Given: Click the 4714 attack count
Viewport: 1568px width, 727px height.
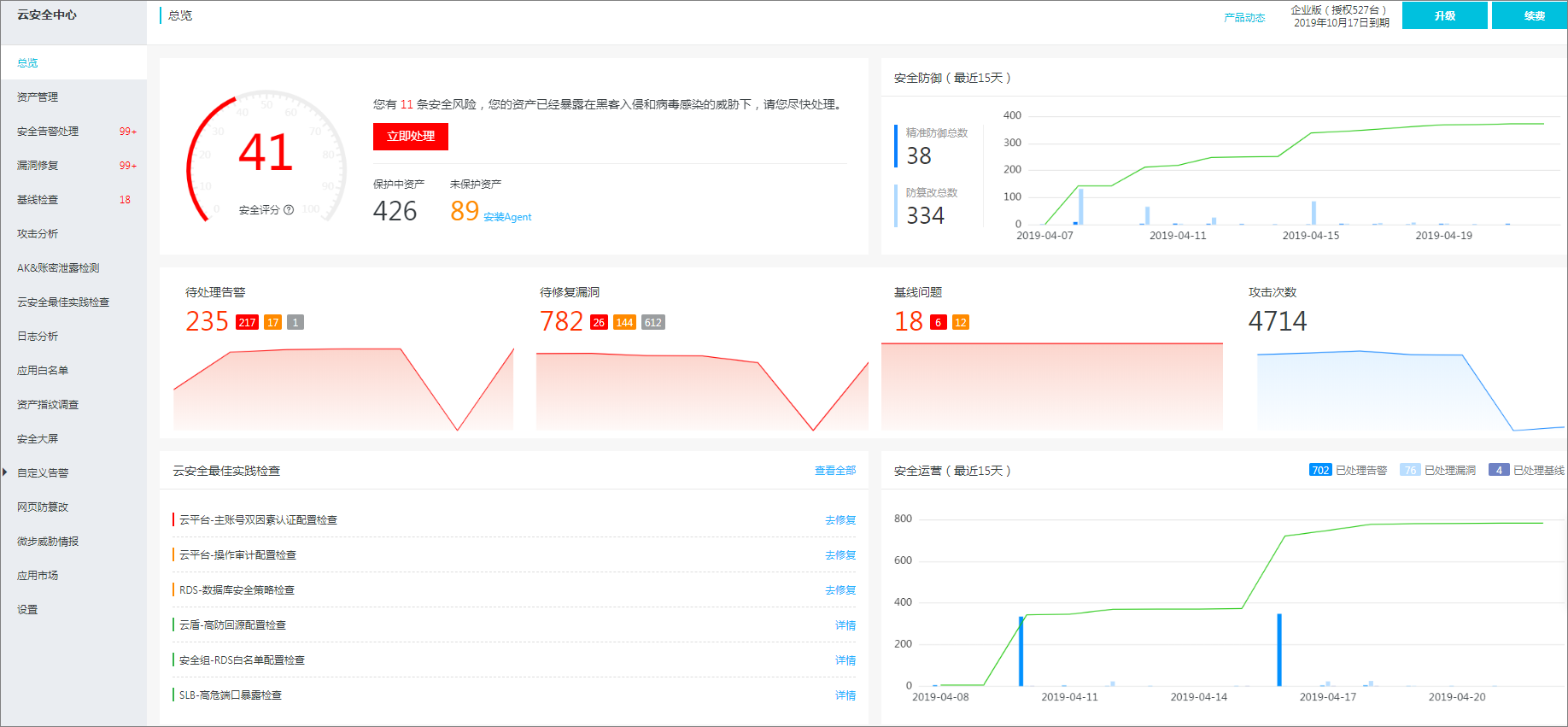Looking at the screenshot, I should [1278, 321].
